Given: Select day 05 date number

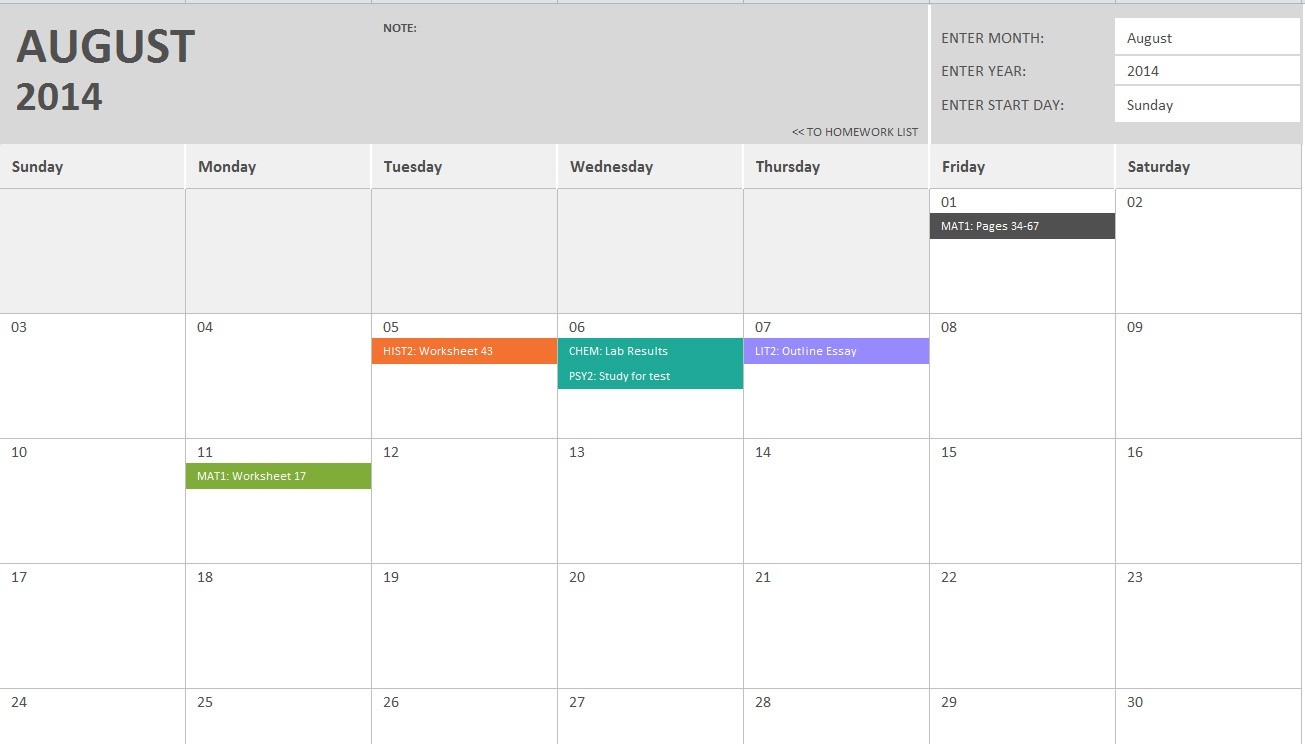Looking at the screenshot, I should [x=391, y=327].
